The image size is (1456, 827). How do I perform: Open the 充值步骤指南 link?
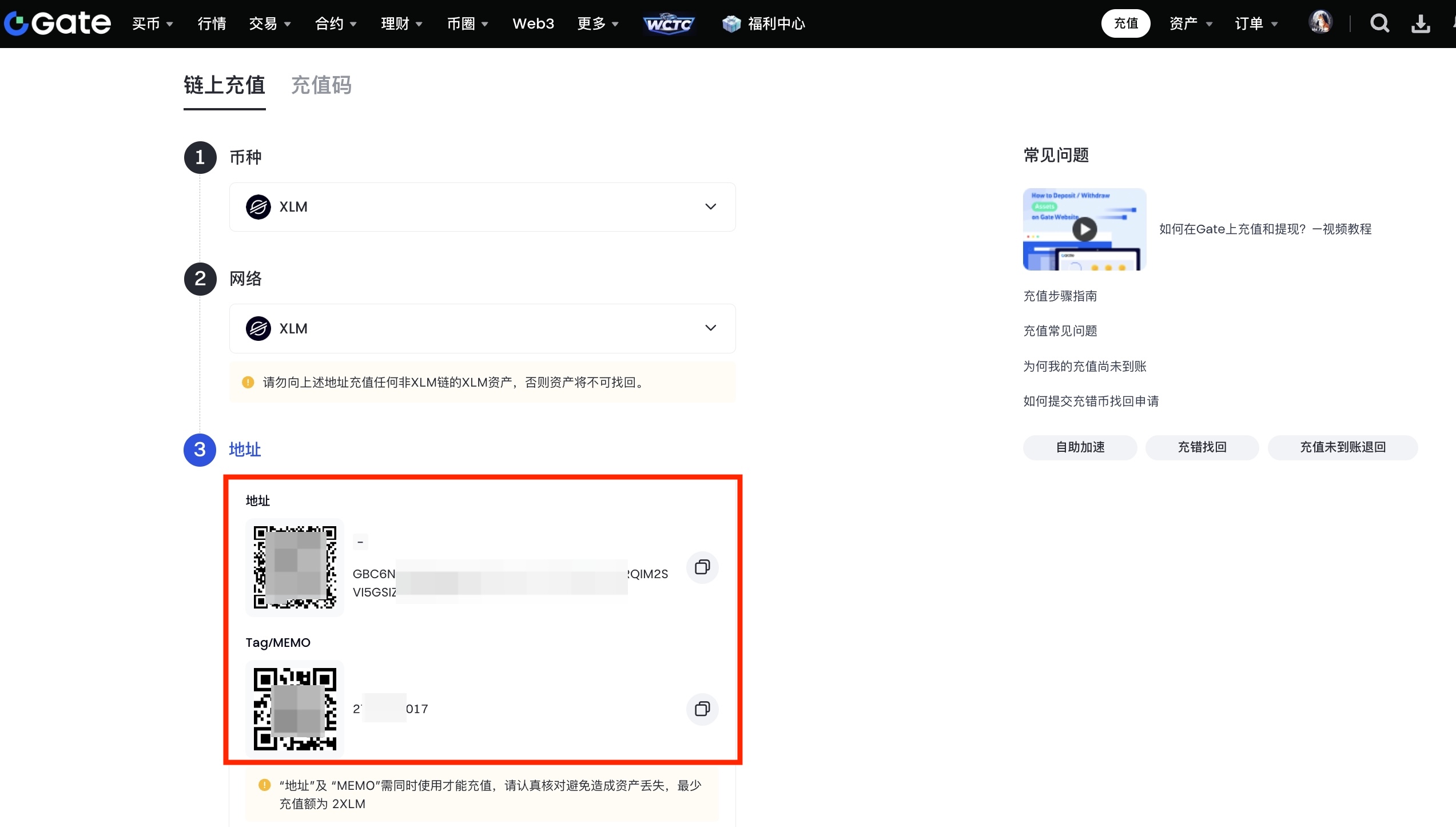click(x=1060, y=296)
